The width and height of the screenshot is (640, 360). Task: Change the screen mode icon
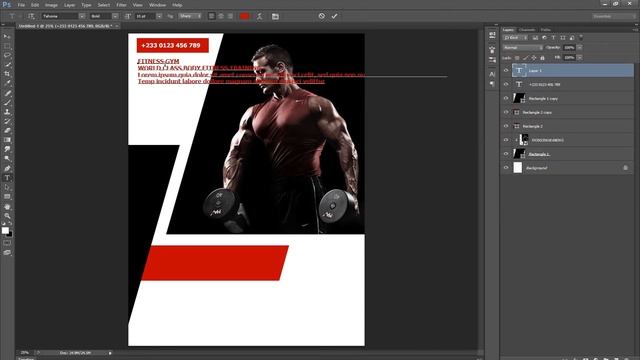(x=7, y=253)
